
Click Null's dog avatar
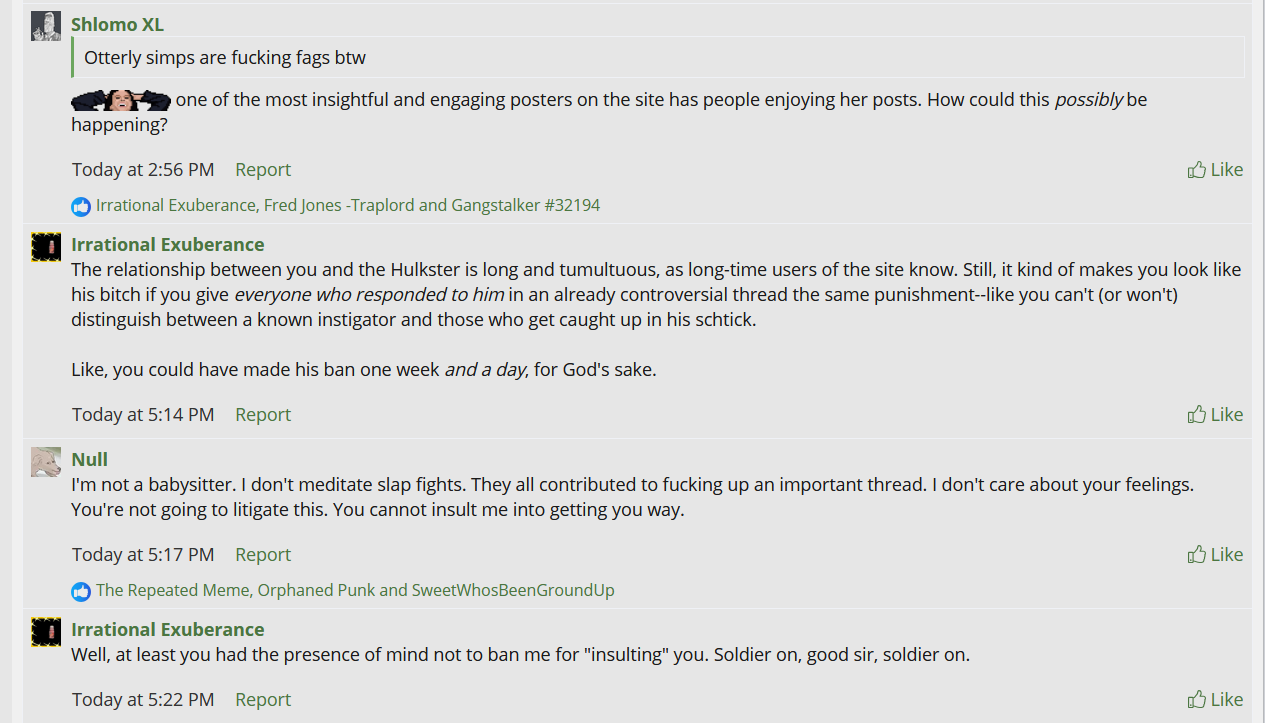[x=46, y=462]
